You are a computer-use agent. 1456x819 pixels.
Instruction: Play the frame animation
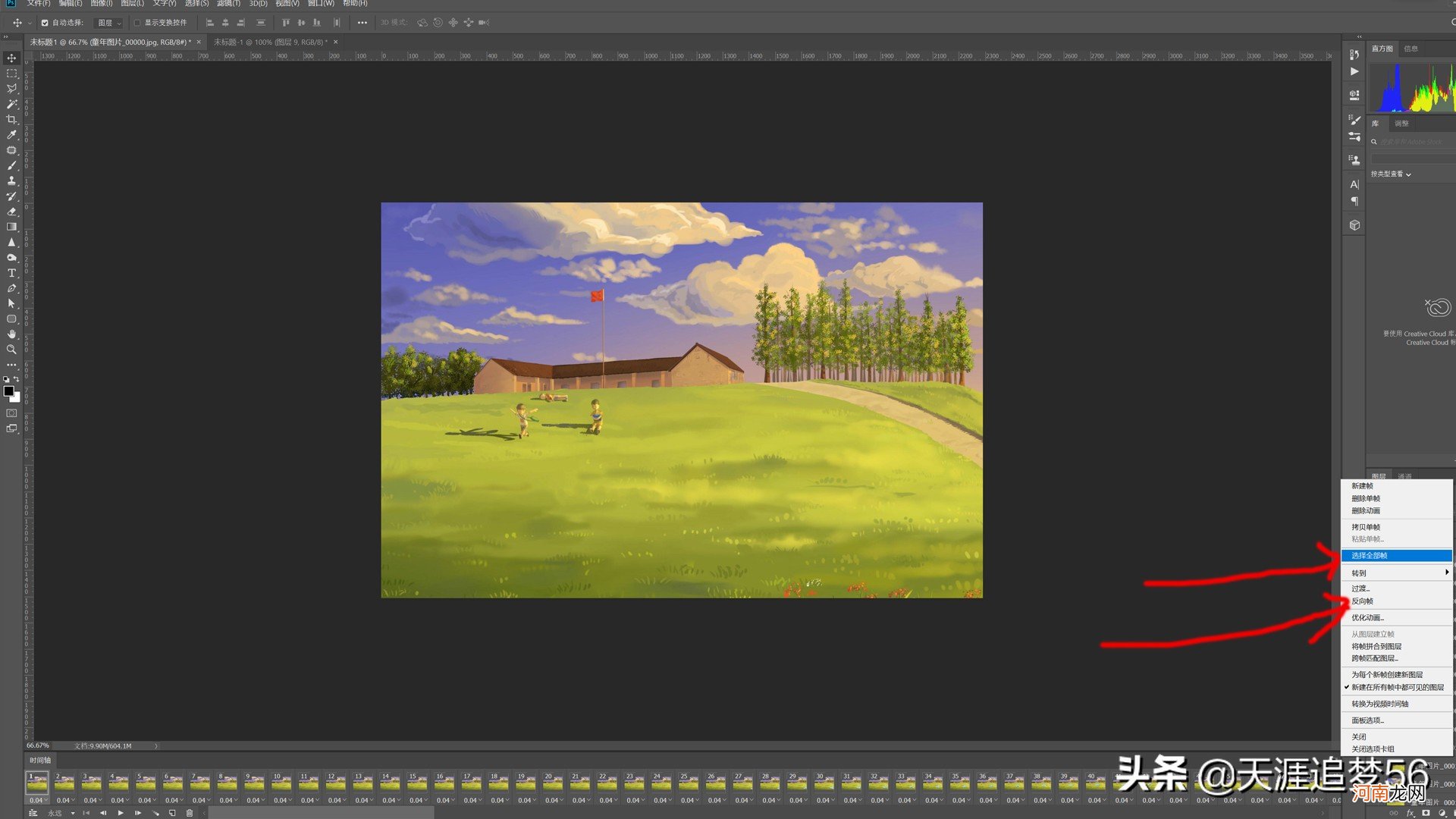(x=121, y=813)
